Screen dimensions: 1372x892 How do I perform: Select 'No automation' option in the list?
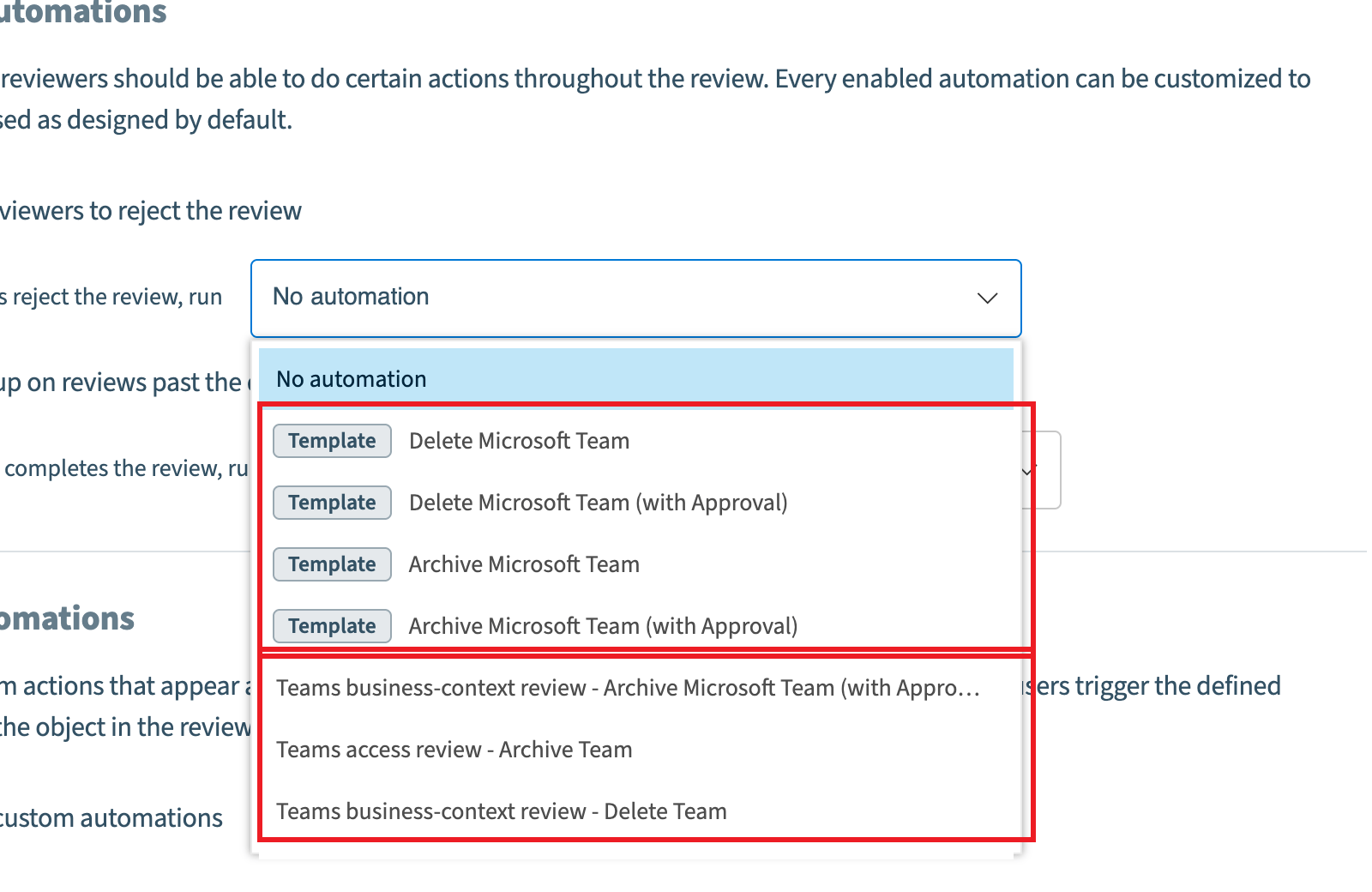pyautogui.click(x=635, y=378)
